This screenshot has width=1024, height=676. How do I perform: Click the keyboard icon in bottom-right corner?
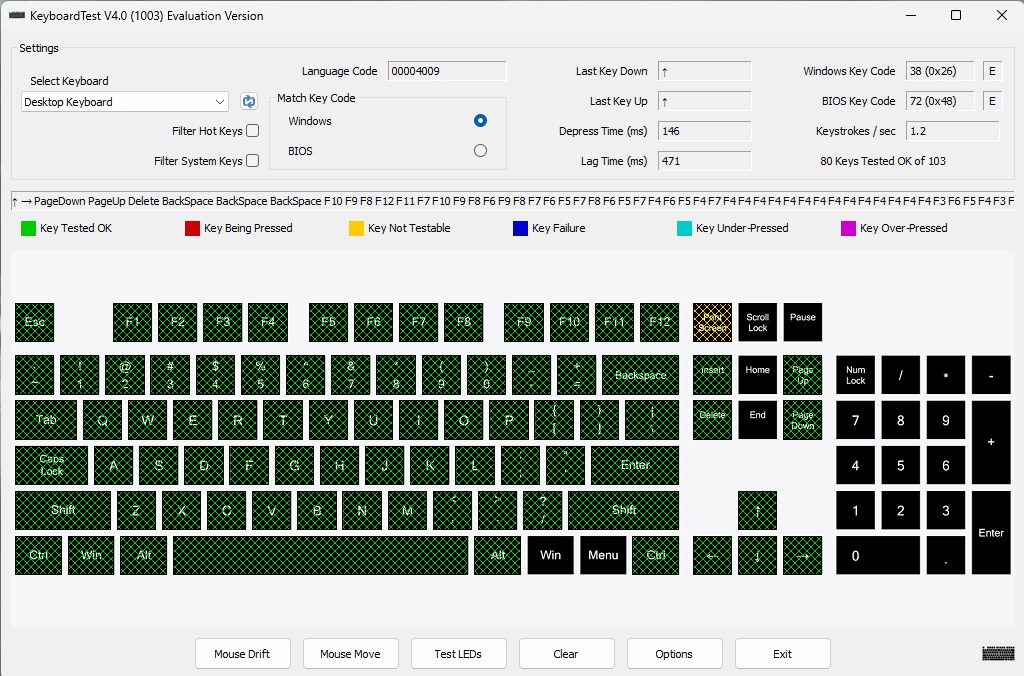pyautogui.click(x=998, y=653)
